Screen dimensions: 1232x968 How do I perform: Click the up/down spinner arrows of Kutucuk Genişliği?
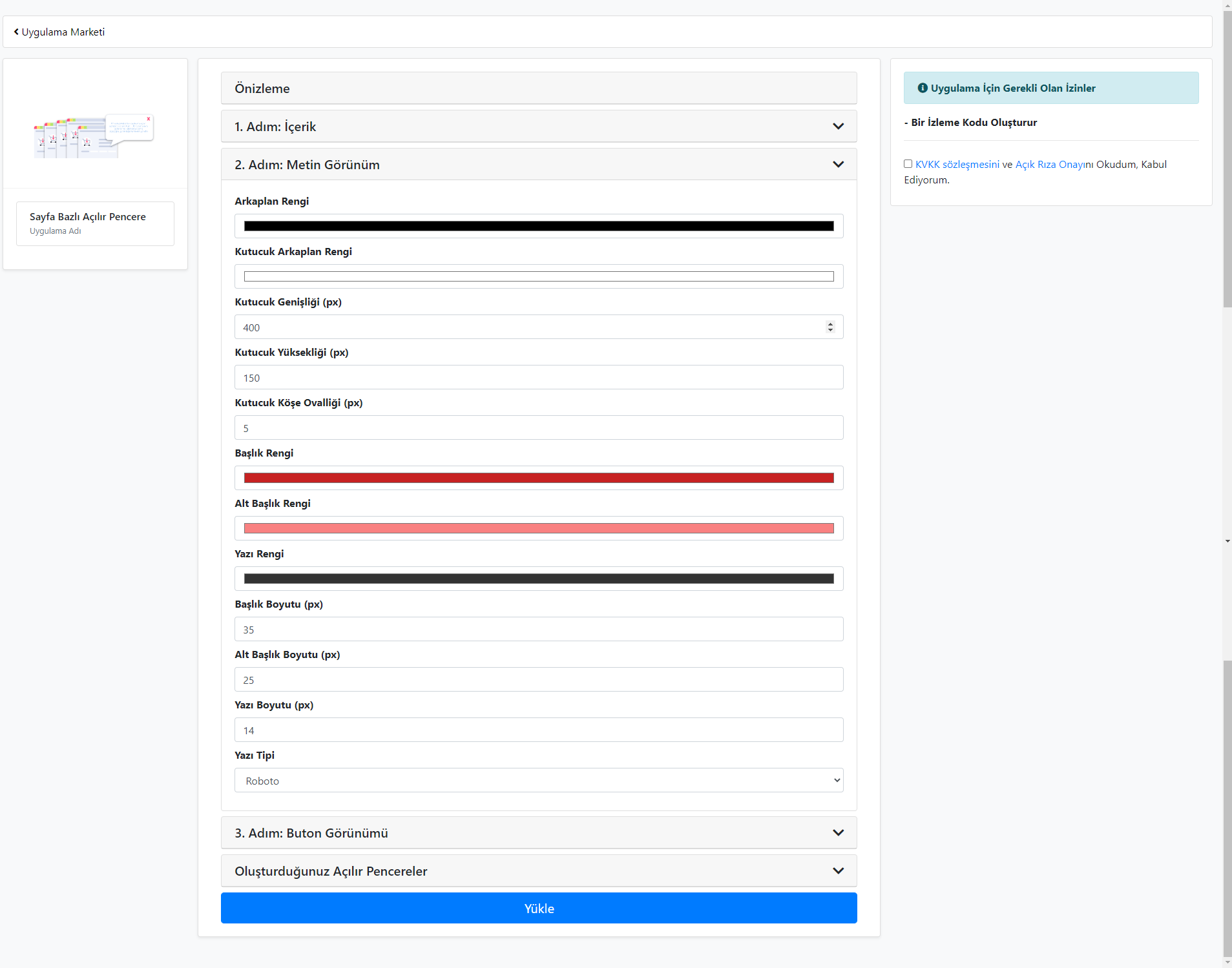pyautogui.click(x=830, y=327)
